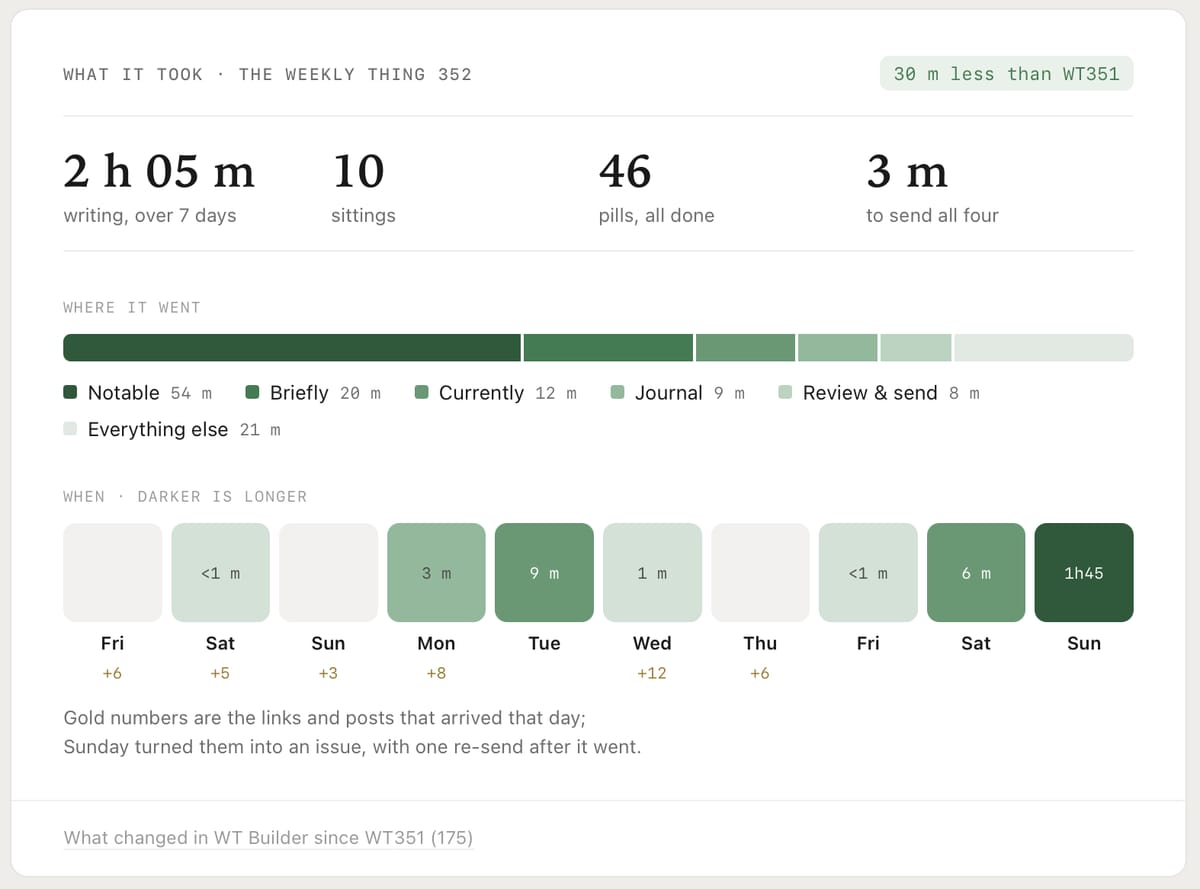Image resolution: width=1200 pixels, height=889 pixels.
Task: Select the Monday 3 m day tile
Action: point(436,573)
